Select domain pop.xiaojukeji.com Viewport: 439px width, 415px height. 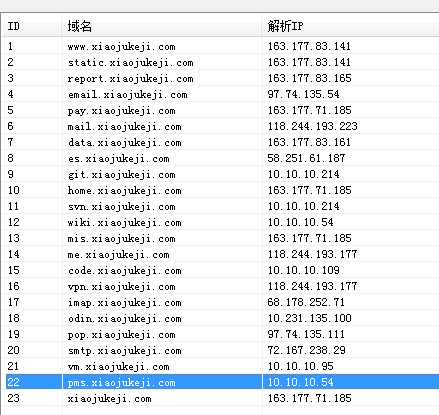click(x=121, y=334)
